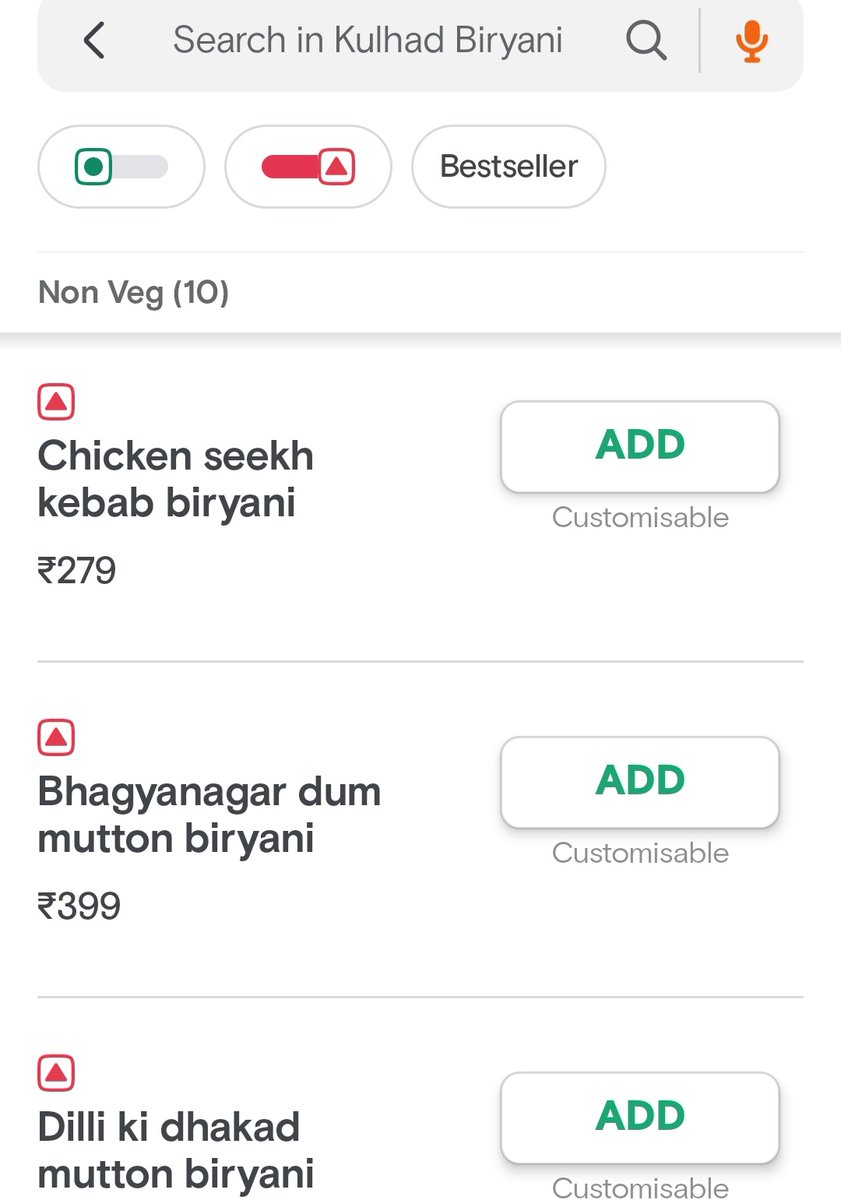Open the Non Veg (10) category header
841x1200 pixels.
click(x=133, y=293)
